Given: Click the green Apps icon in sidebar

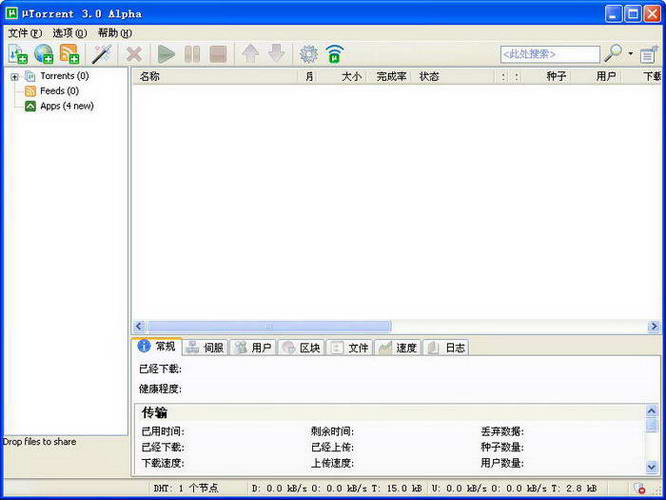Looking at the screenshot, I should (30, 106).
